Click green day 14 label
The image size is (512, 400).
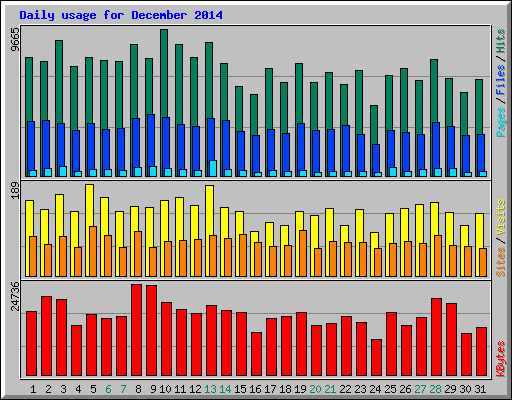[225, 389]
